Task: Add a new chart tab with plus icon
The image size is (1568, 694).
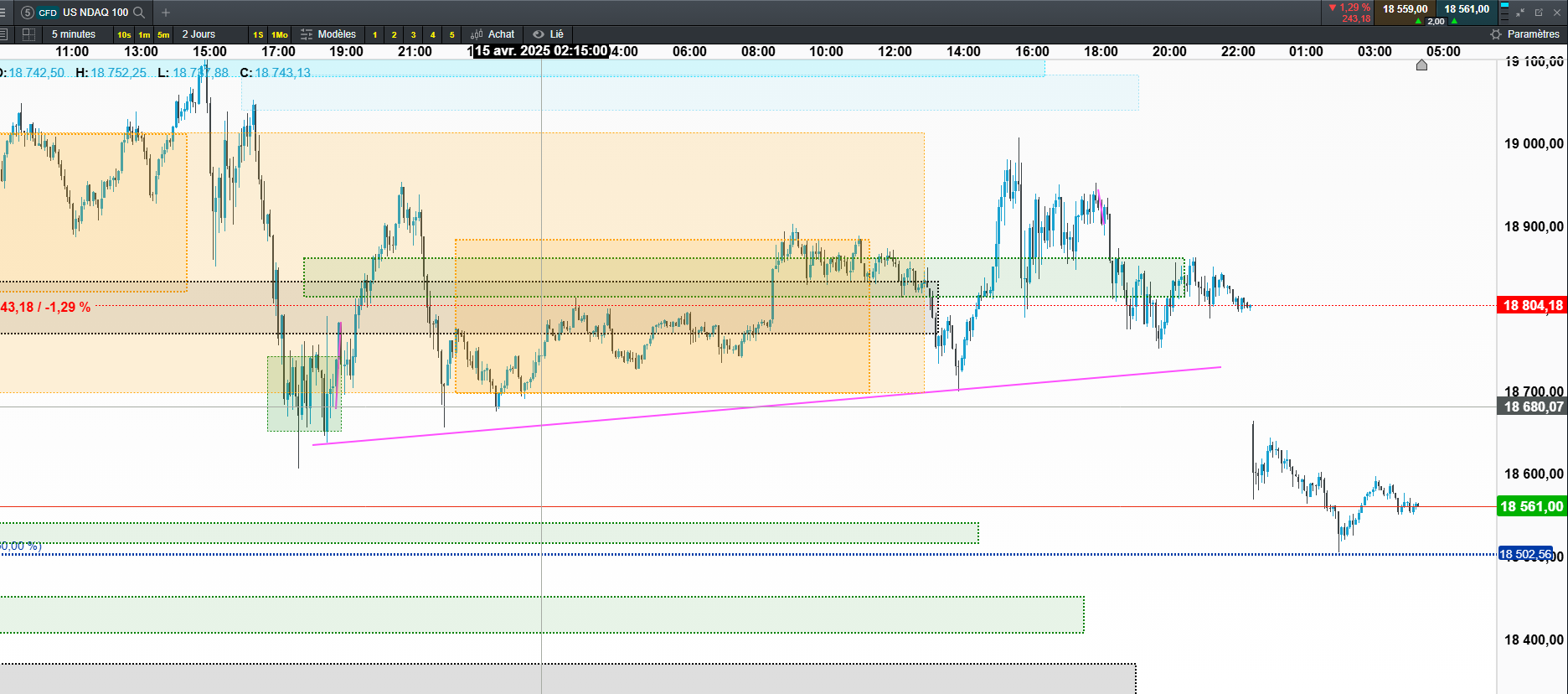Action: (166, 13)
